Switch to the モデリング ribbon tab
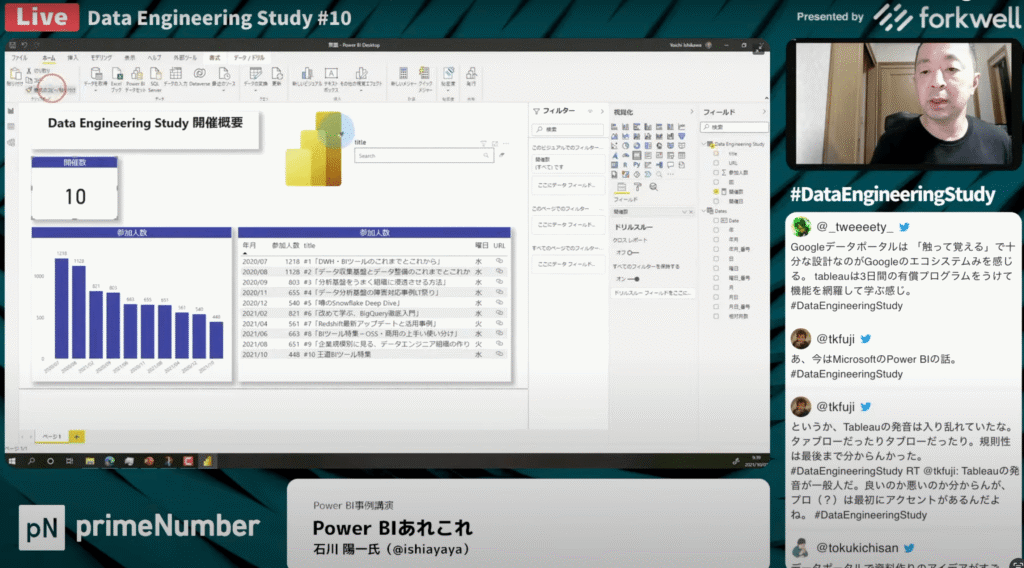The width and height of the screenshot is (1024, 568). pos(101,58)
